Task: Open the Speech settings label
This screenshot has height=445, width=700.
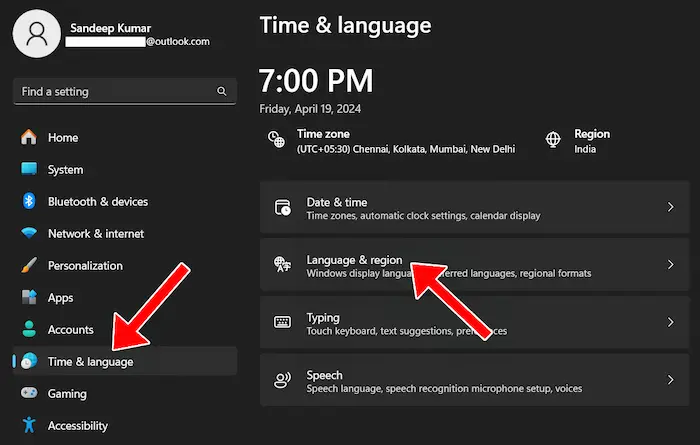Action: coord(325,375)
